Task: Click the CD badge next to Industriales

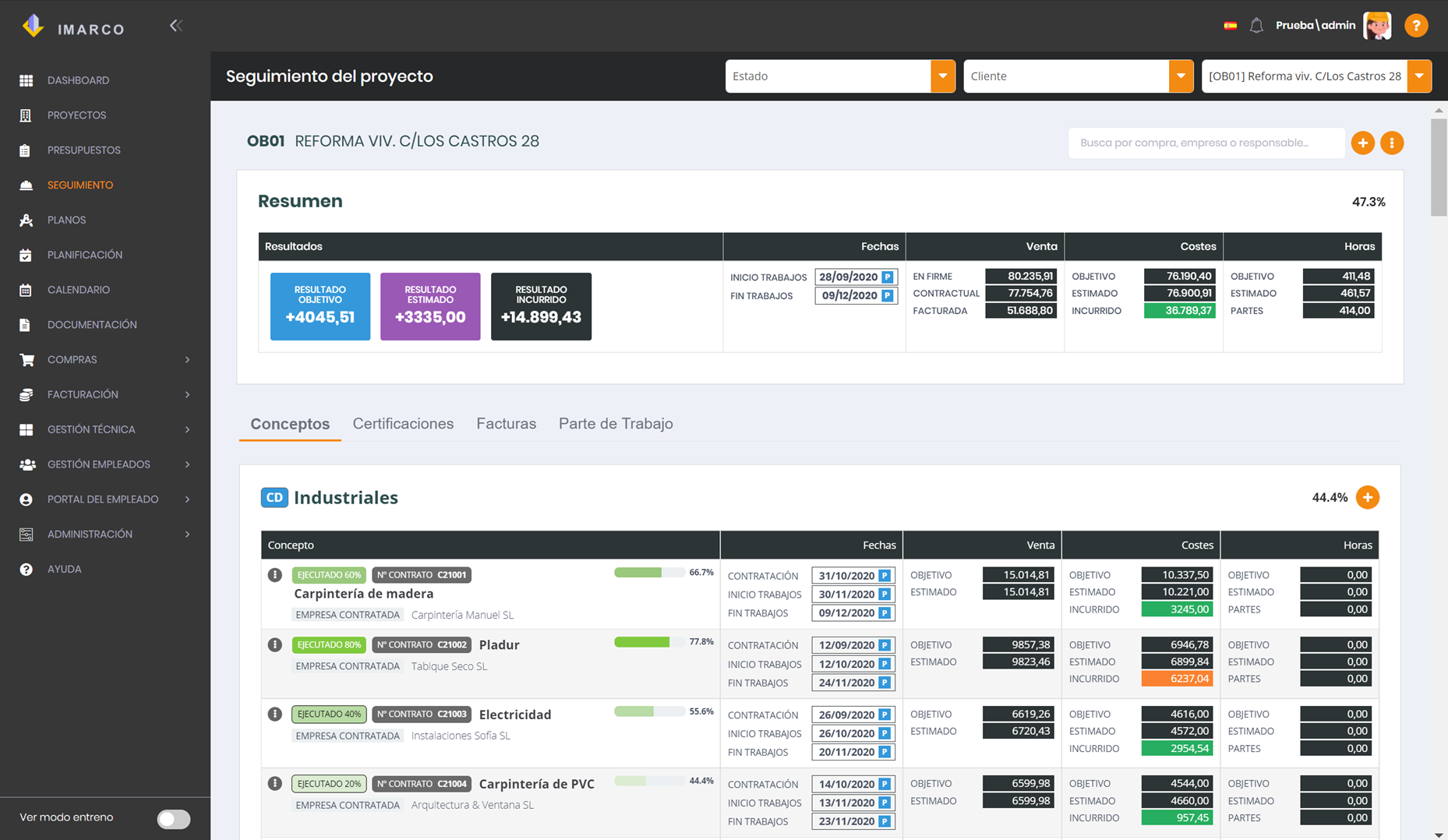Action: tap(274, 497)
